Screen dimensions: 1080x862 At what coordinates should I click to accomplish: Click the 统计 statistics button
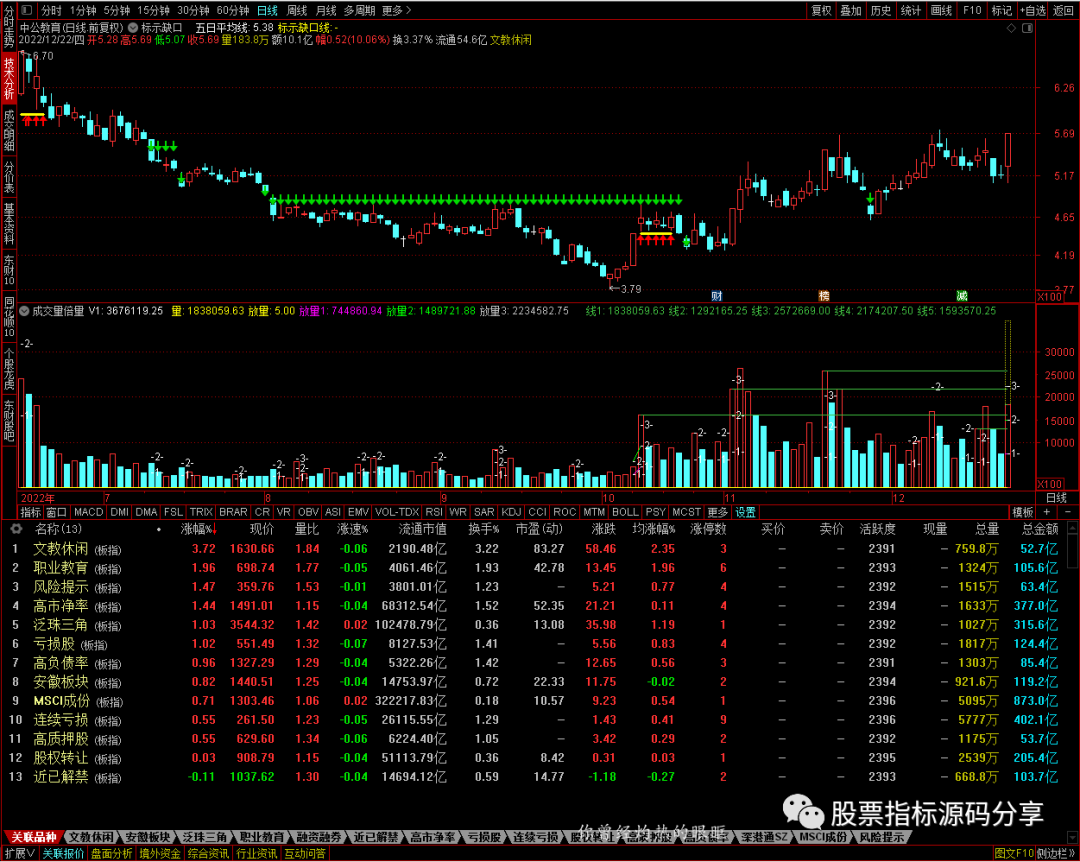tap(911, 10)
